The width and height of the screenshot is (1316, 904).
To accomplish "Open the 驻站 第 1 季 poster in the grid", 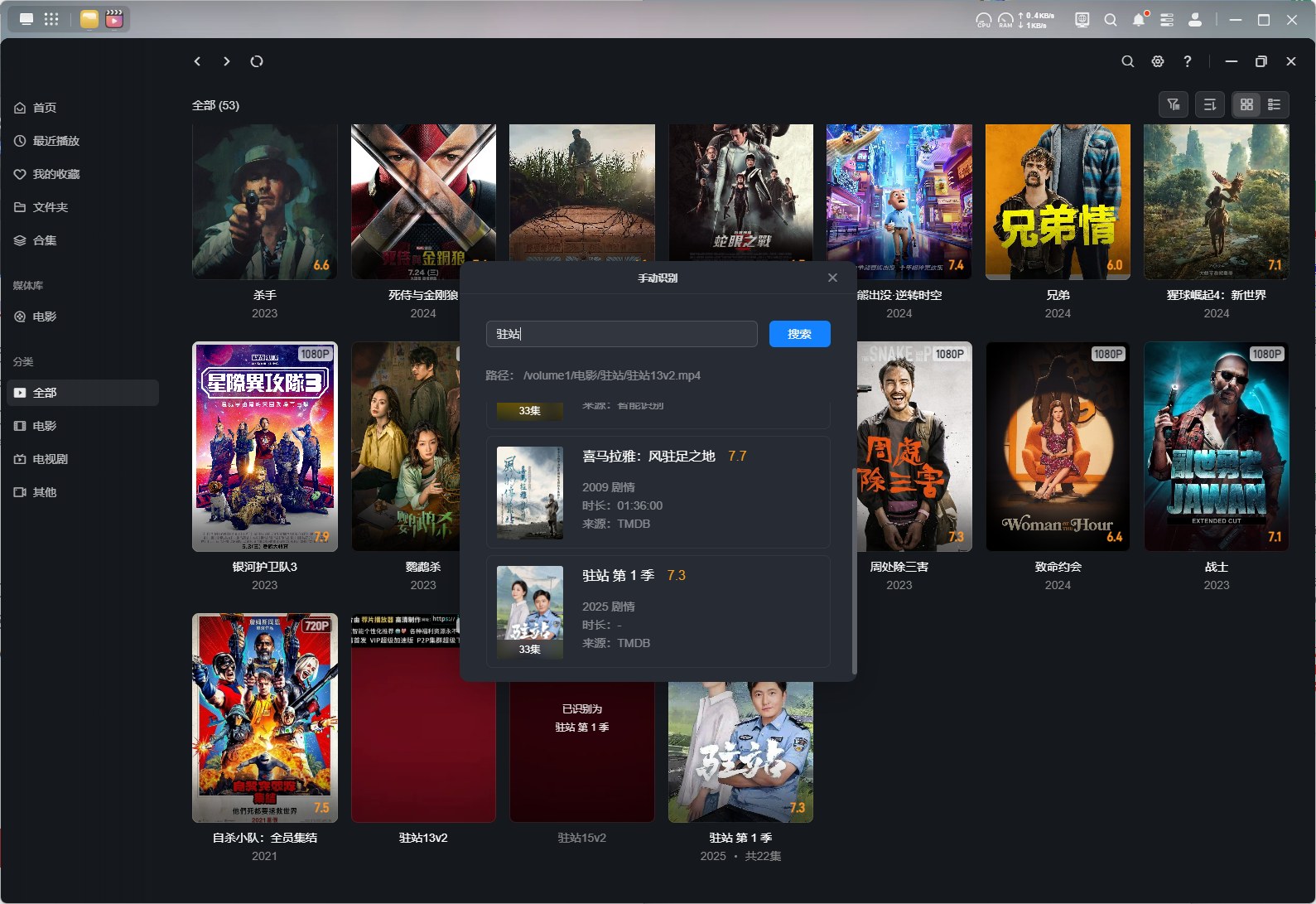I will 740,752.
